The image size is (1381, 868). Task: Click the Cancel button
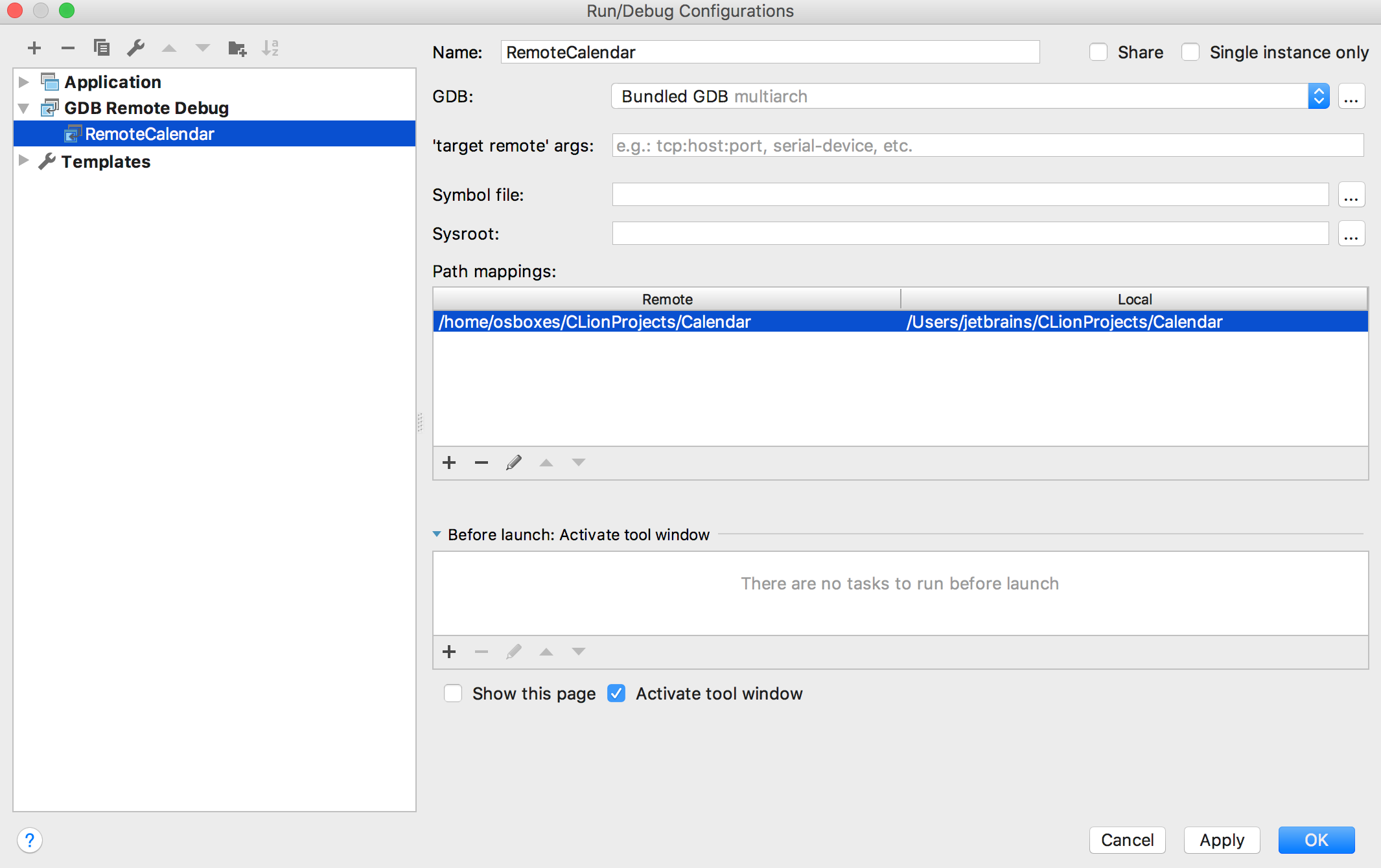coord(1127,840)
